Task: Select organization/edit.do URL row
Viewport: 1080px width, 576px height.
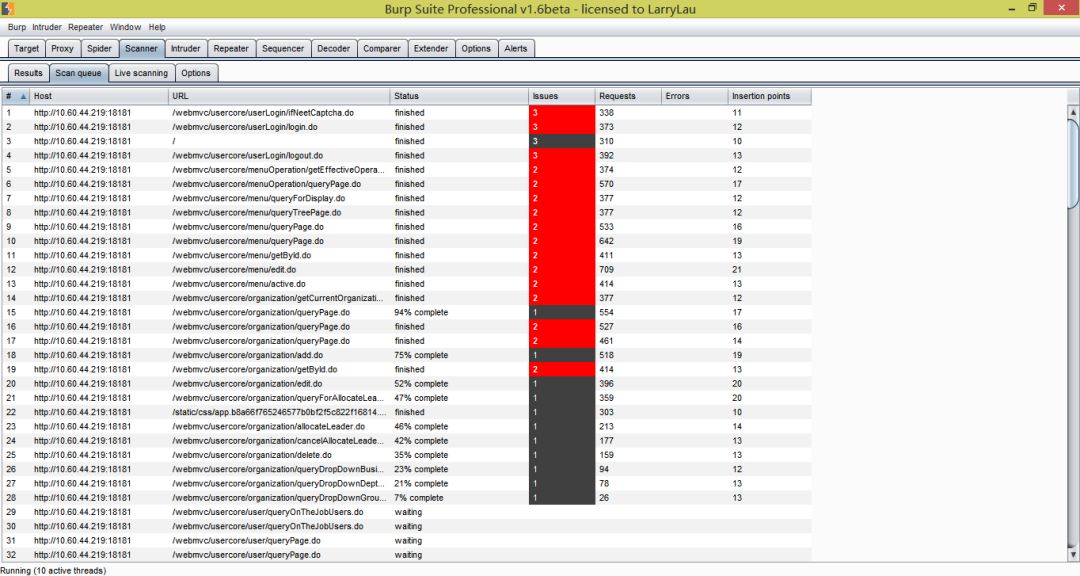Action: pos(247,384)
